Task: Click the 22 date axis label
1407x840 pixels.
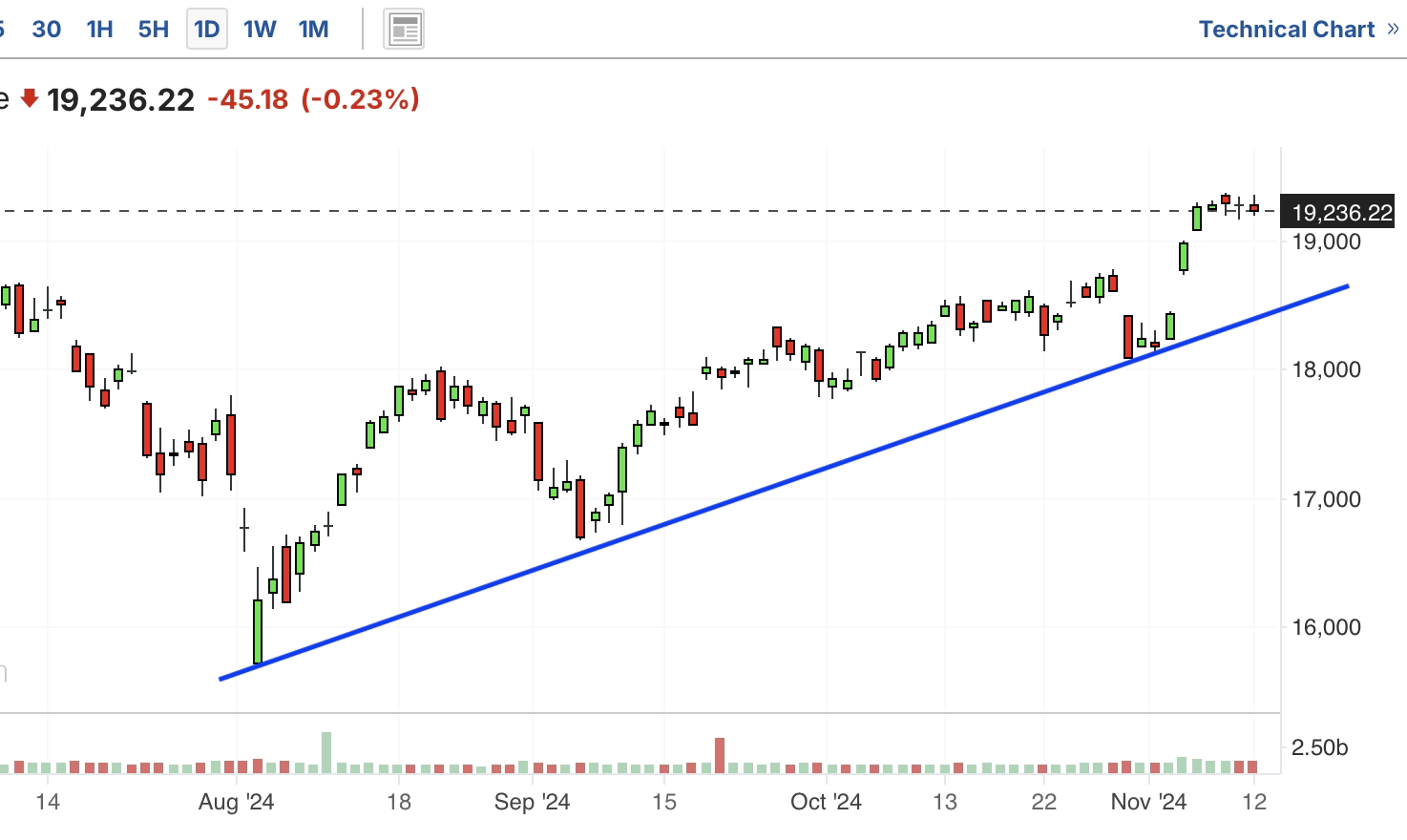Action: 1044,802
